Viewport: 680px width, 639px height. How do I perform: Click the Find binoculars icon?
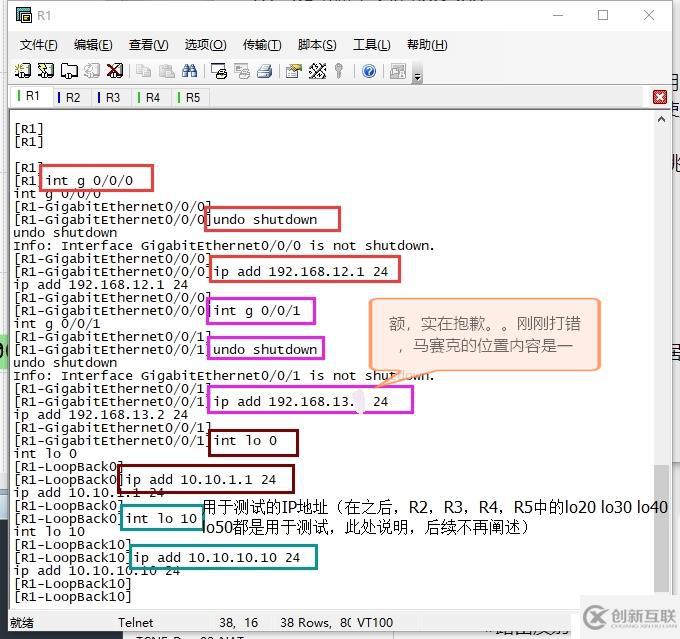coord(190,71)
